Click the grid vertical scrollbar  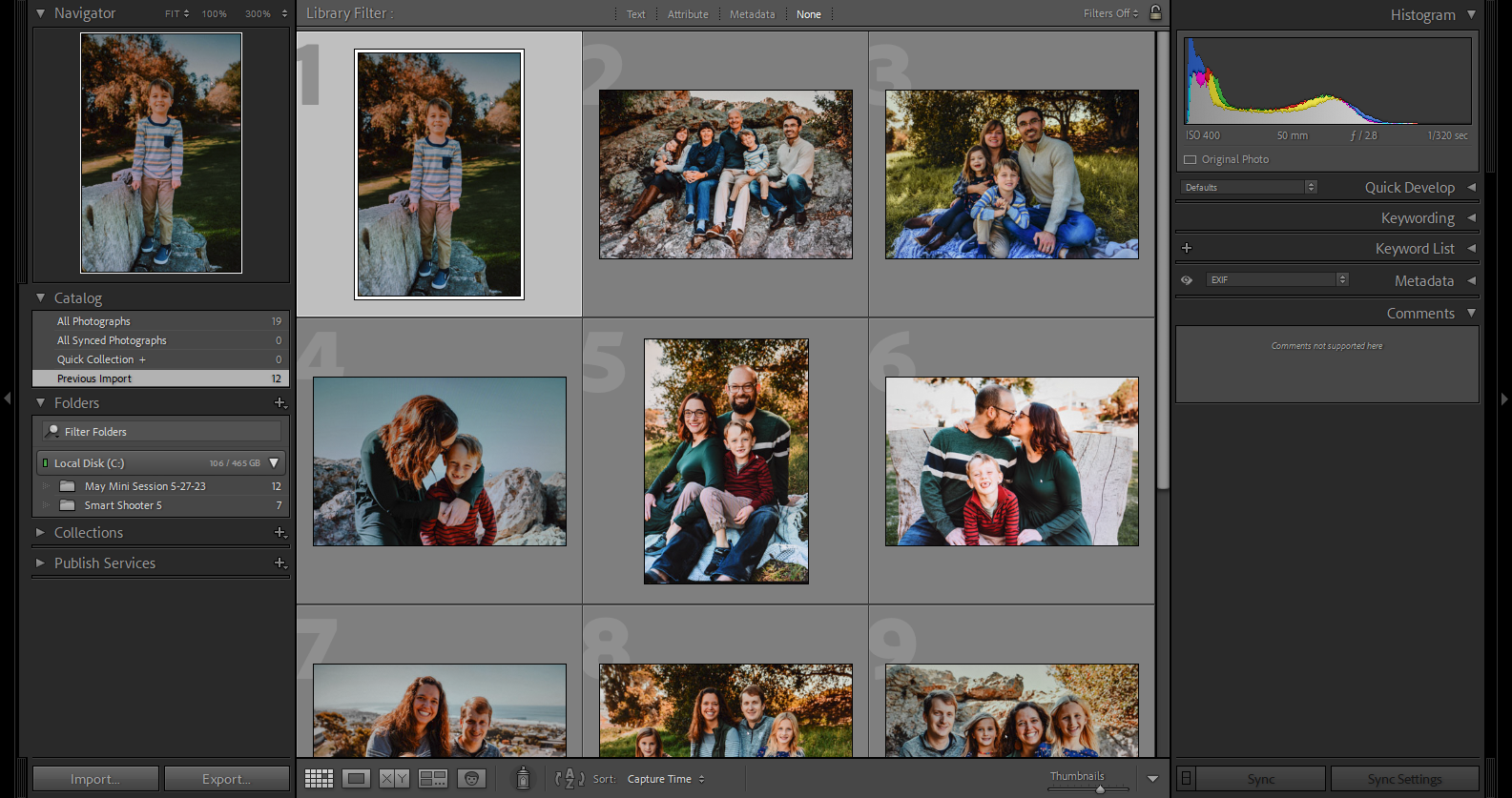1163,261
